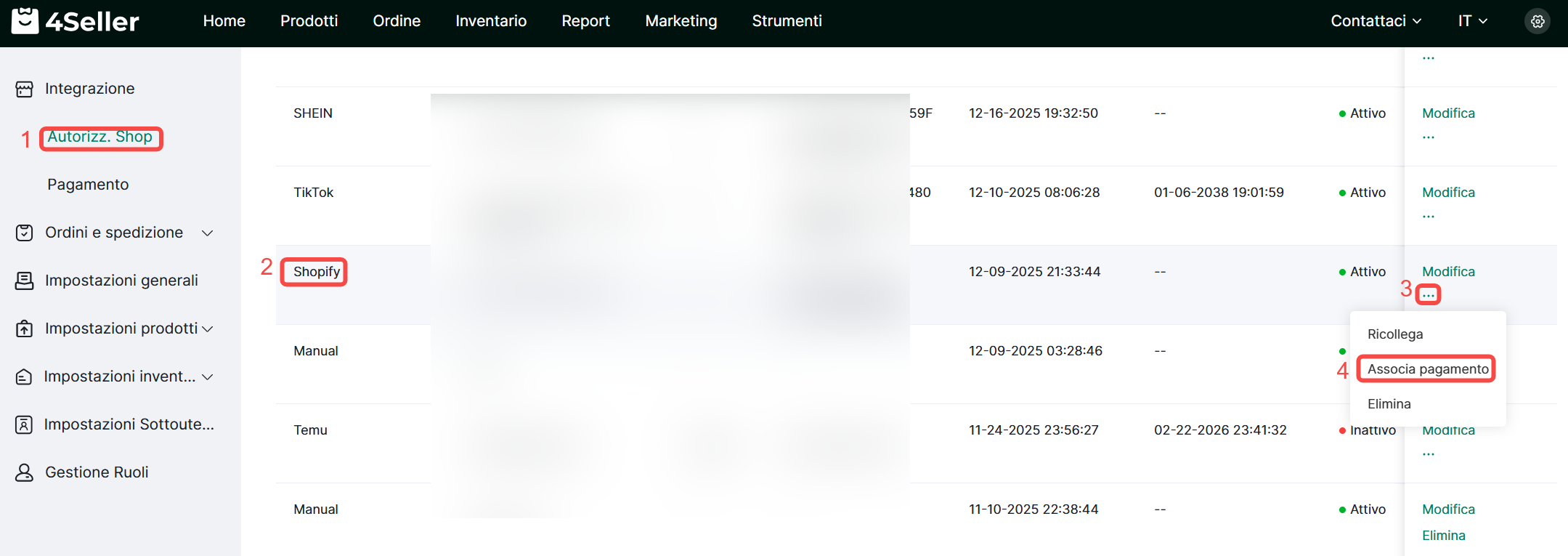The image size is (1568, 556).
Task: Expand the Ordini e spedizione section
Action: 207,233
